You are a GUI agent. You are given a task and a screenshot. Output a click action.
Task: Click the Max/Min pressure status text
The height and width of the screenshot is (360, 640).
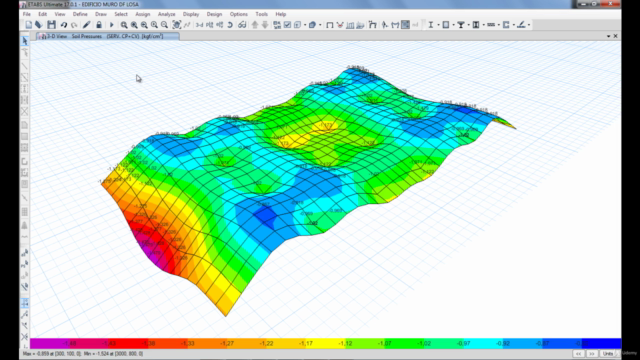83,353
